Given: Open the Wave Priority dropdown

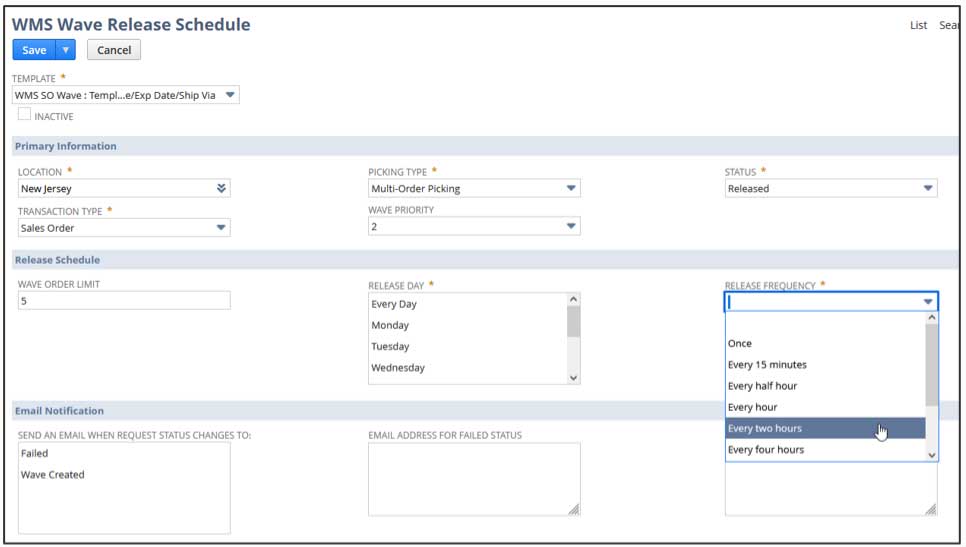Looking at the screenshot, I should coord(571,227).
